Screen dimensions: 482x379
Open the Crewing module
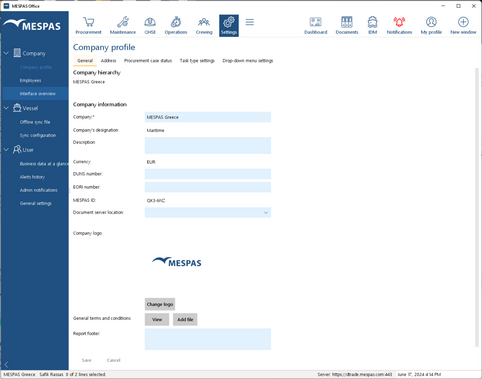pos(204,25)
